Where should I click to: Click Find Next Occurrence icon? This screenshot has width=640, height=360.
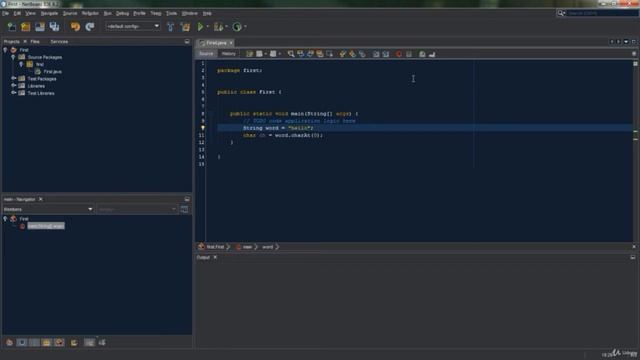(x=310, y=54)
